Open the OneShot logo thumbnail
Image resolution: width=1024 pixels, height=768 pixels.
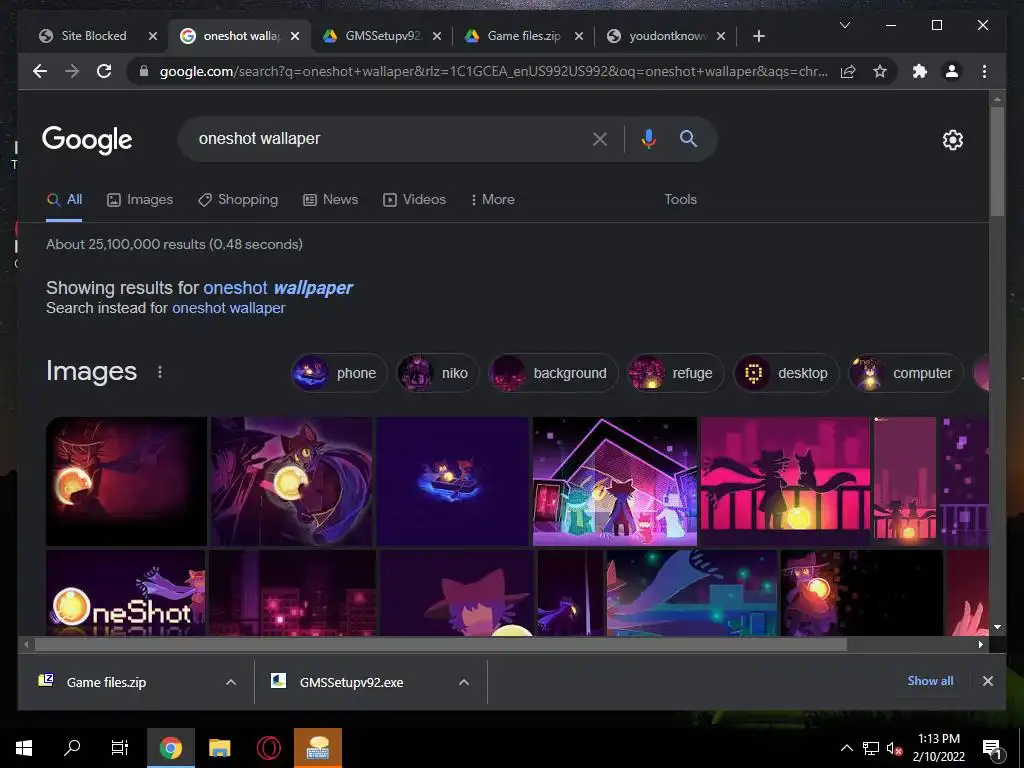point(125,593)
